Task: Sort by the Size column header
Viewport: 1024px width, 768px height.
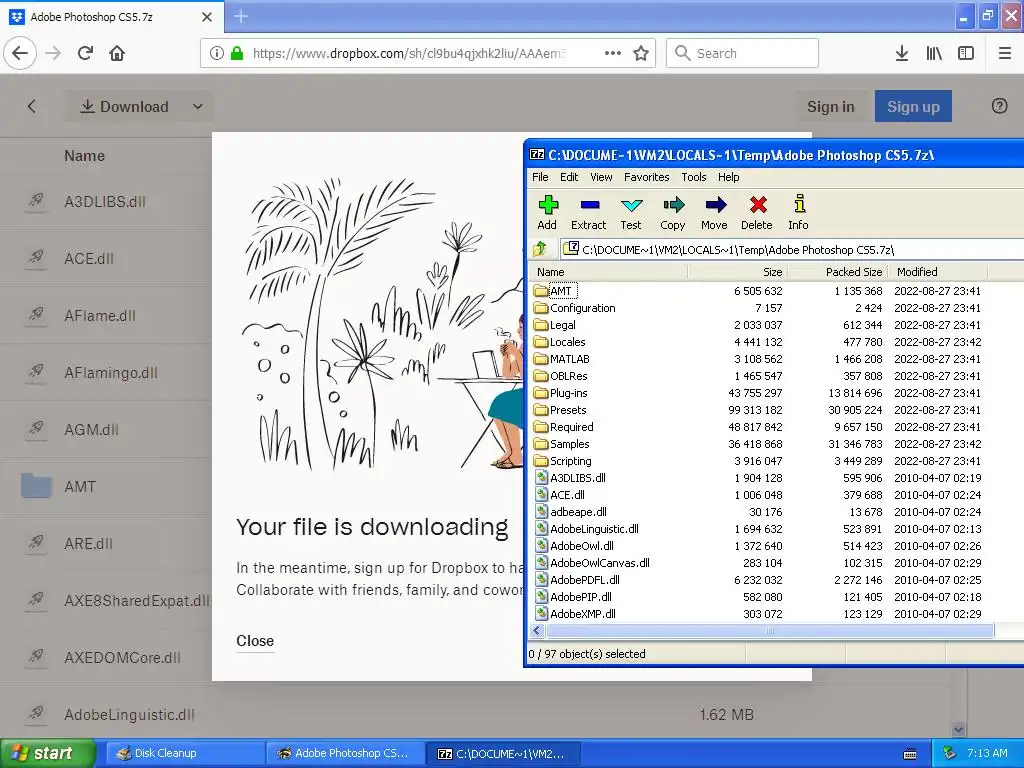Action: 737,272
